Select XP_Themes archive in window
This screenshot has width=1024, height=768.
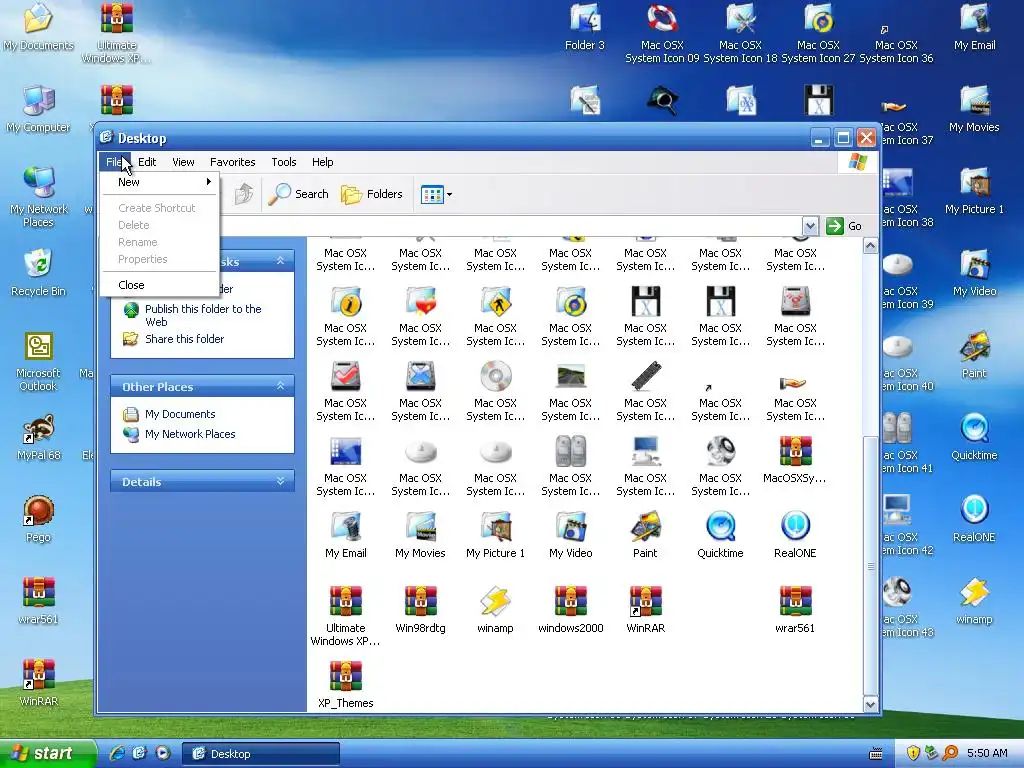tap(345, 685)
